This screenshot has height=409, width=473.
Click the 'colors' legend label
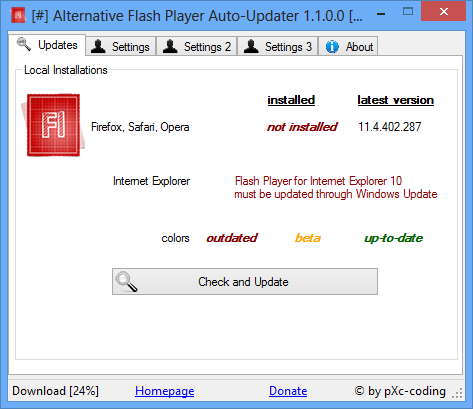[x=175, y=238]
